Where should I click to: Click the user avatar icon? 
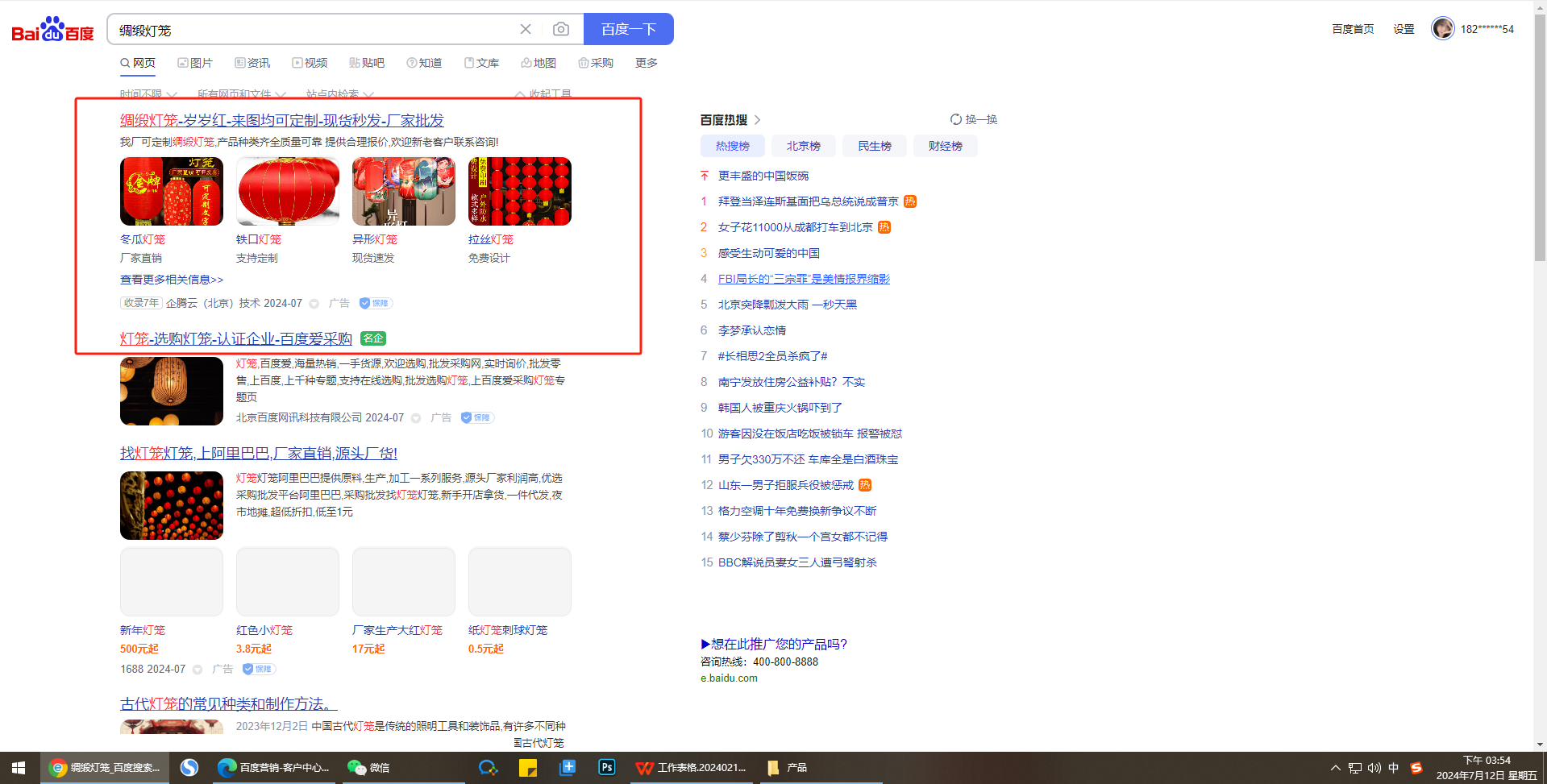[x=1442, y=28]
